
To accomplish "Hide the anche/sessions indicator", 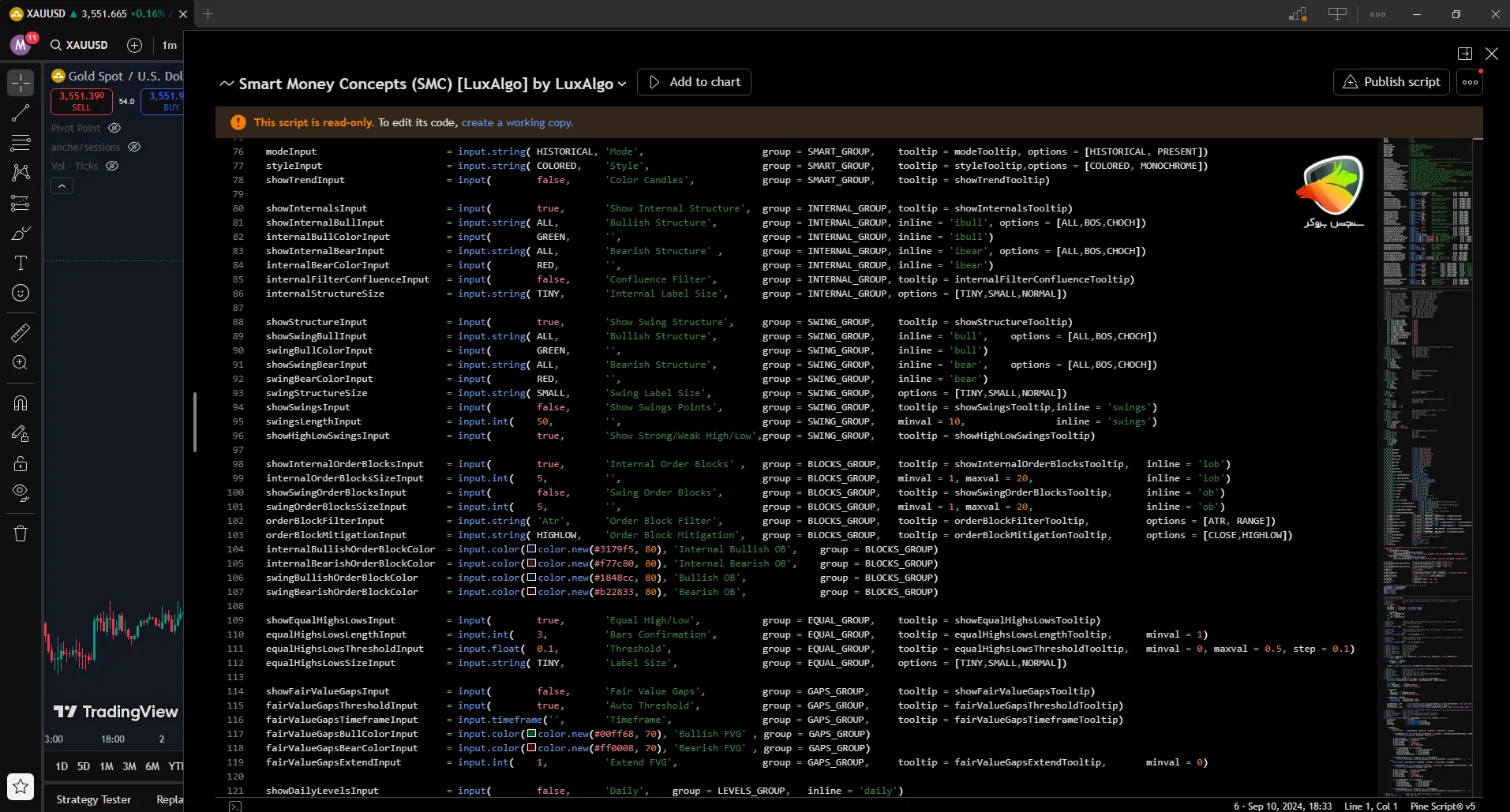I will pos(134,147).
